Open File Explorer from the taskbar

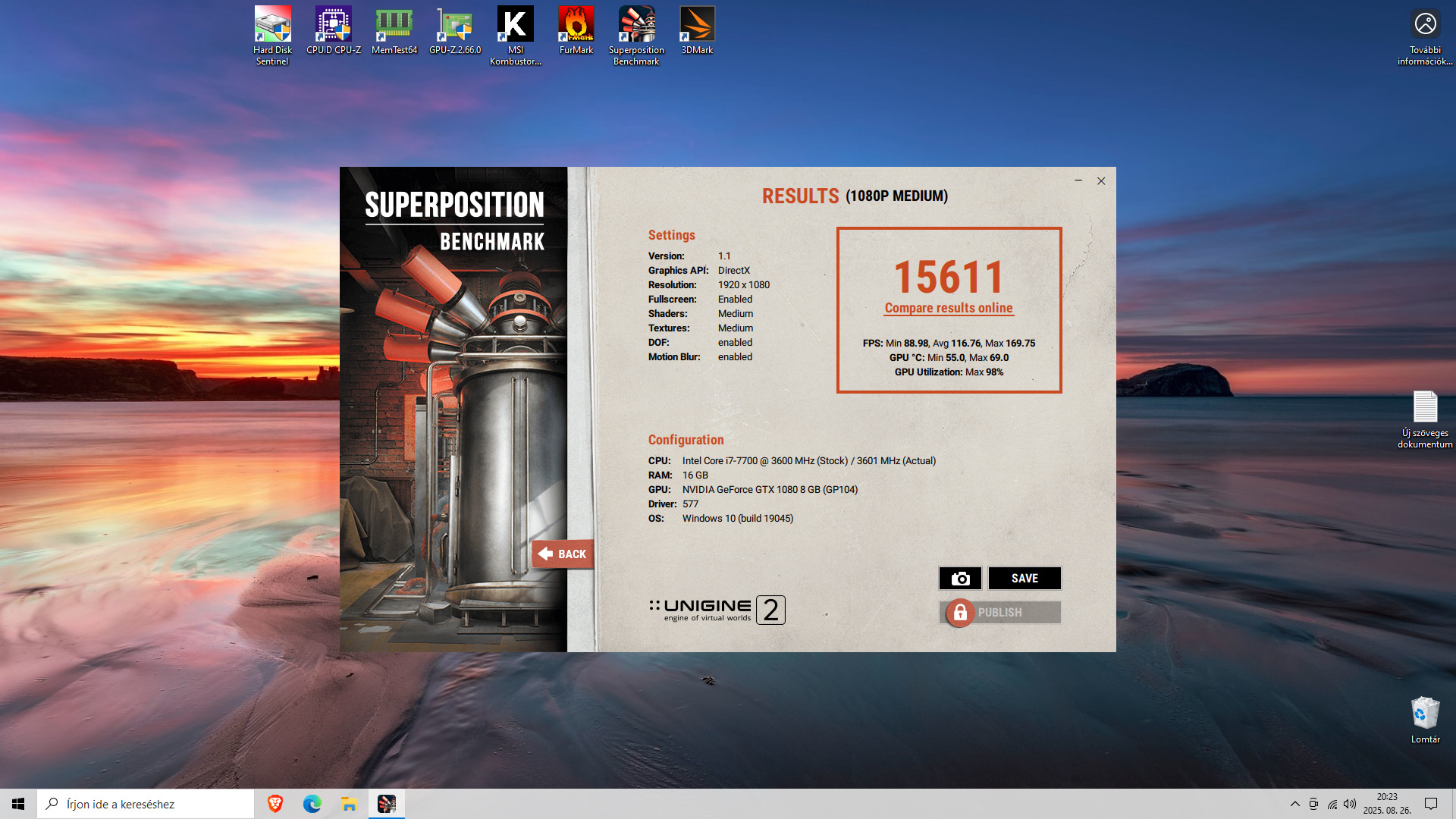[349, 804]
